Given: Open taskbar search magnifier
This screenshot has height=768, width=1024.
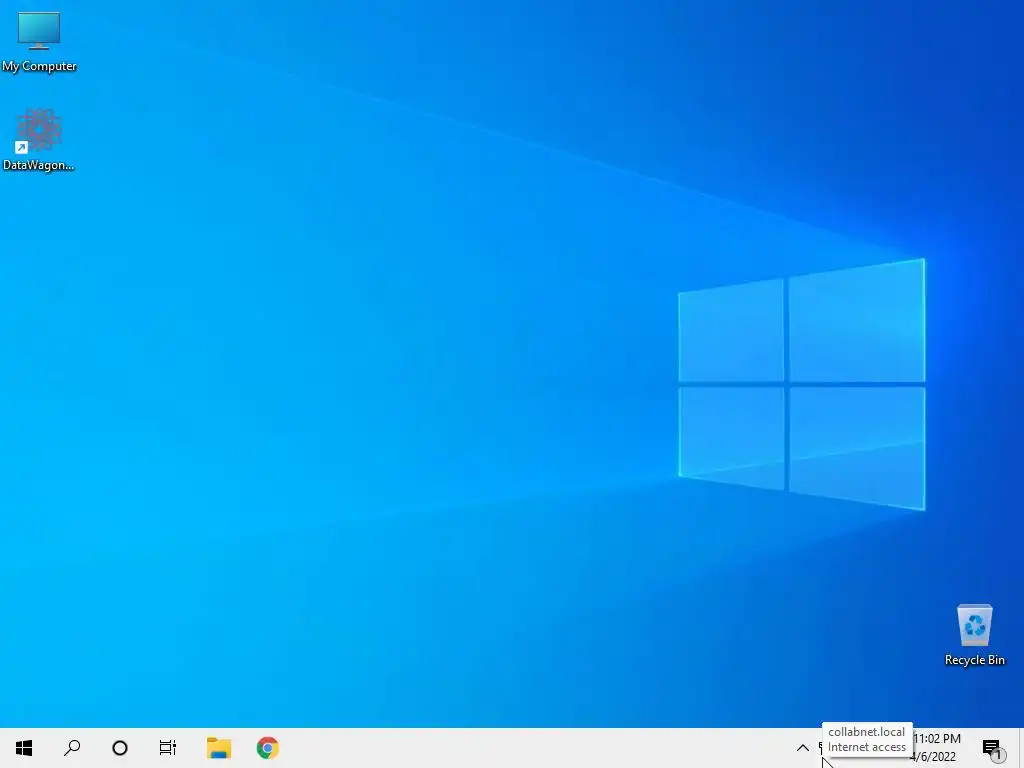Looking at the screenshot, I should click(x=72, y=748).
